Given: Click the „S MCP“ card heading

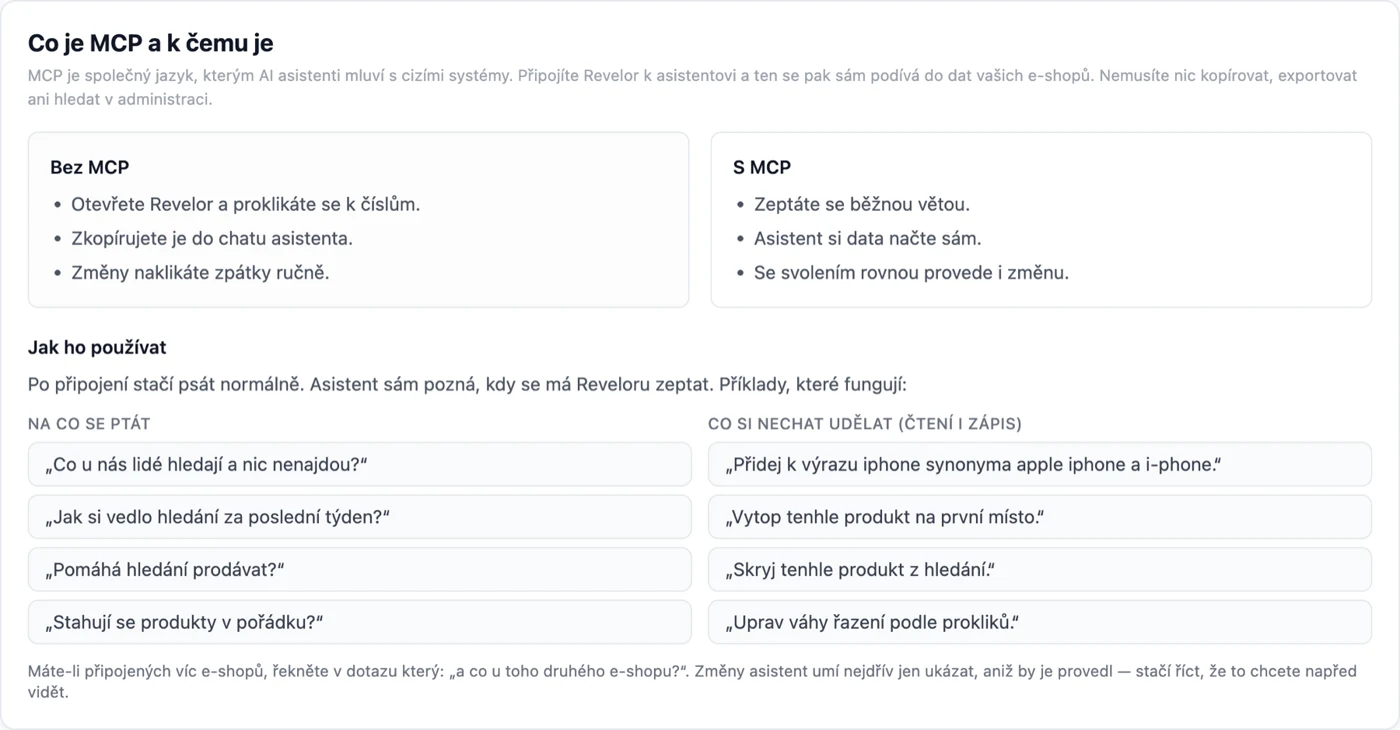Looking at the screenshot, I should 762,167.
